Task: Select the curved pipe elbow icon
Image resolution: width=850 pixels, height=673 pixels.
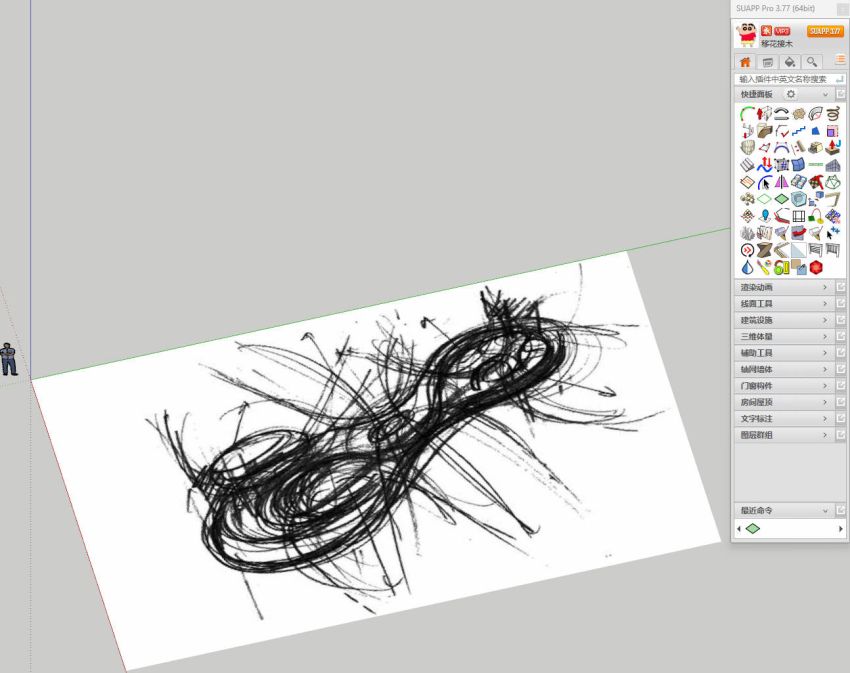Action: click(x=816, y=114)
